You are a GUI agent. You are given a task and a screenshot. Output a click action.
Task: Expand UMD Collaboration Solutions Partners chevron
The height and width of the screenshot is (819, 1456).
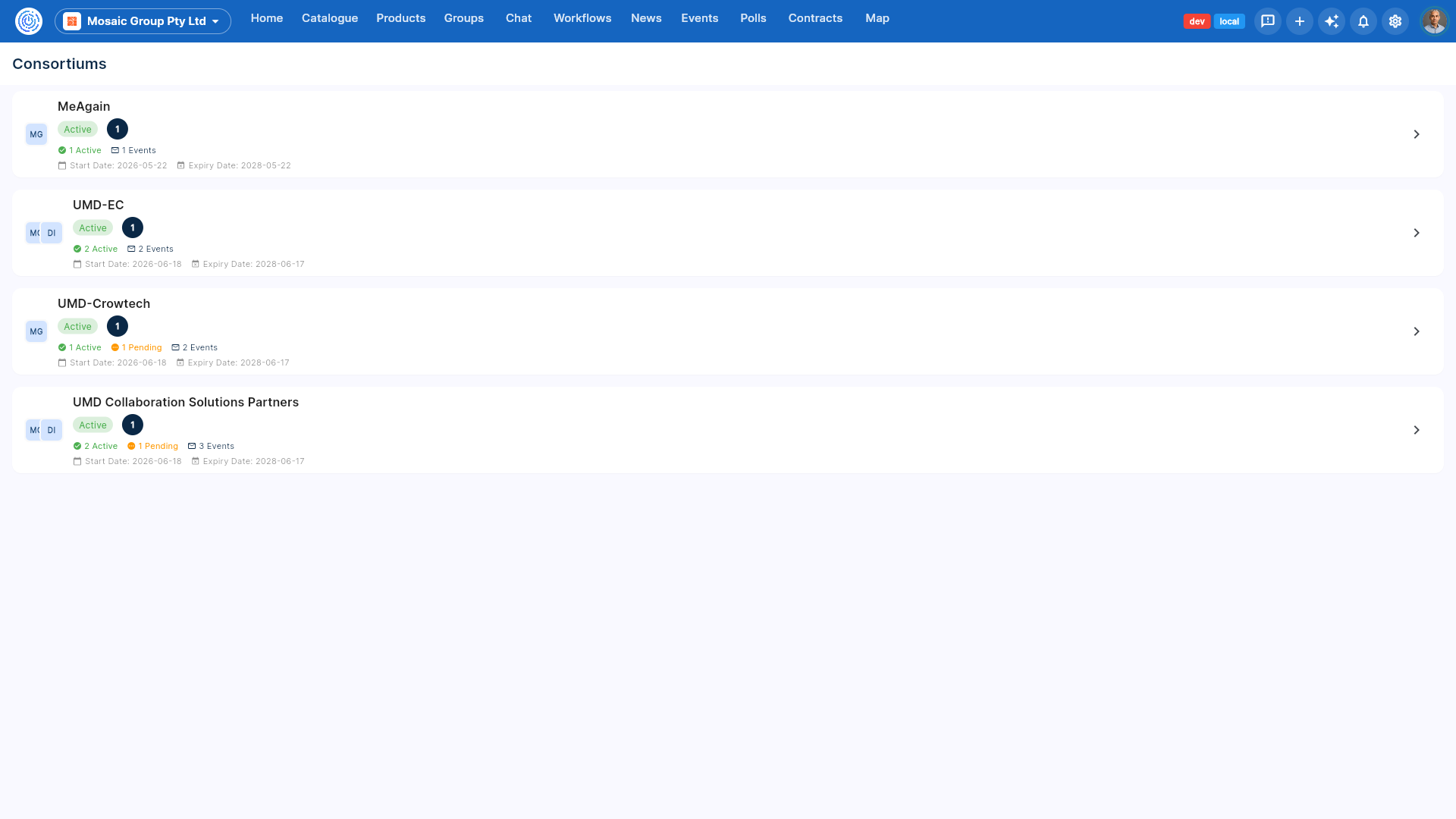pos(1417,430)
